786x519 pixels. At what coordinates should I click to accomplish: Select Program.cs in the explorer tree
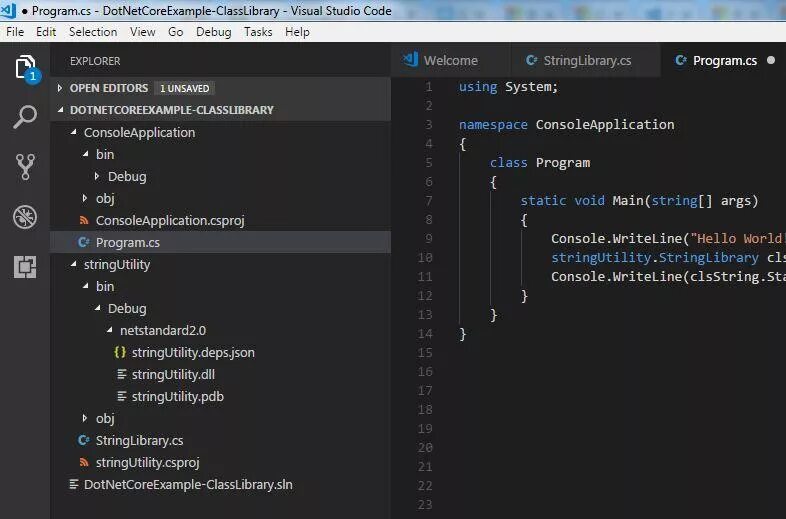221,242
